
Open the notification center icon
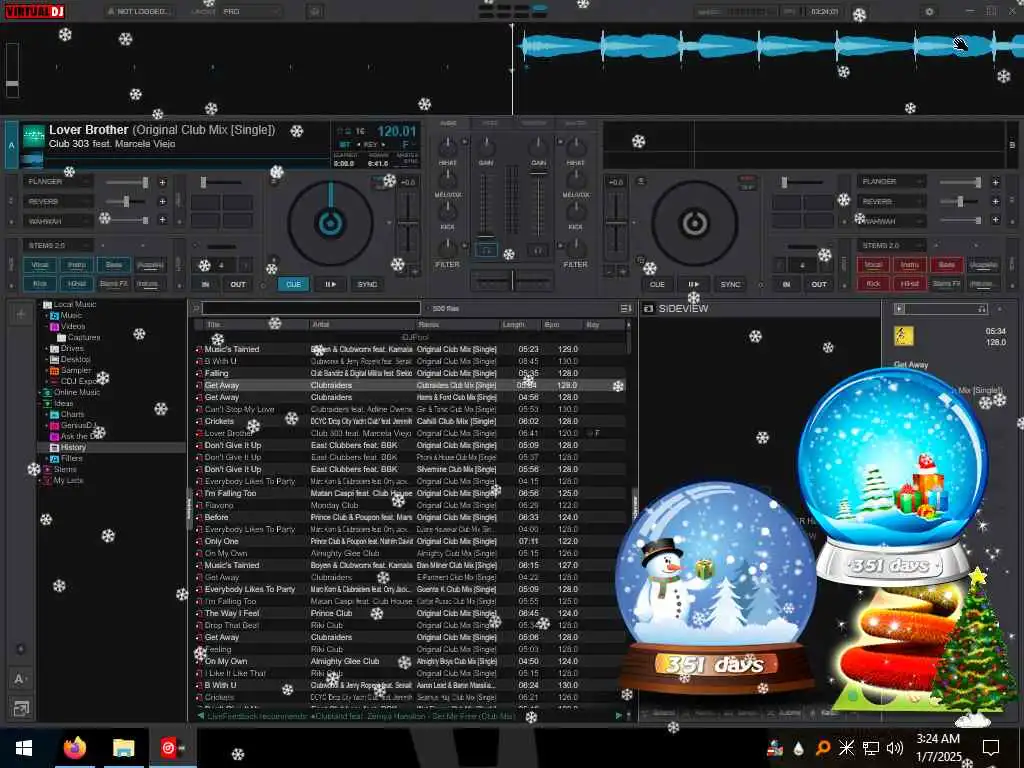(991, 748)
